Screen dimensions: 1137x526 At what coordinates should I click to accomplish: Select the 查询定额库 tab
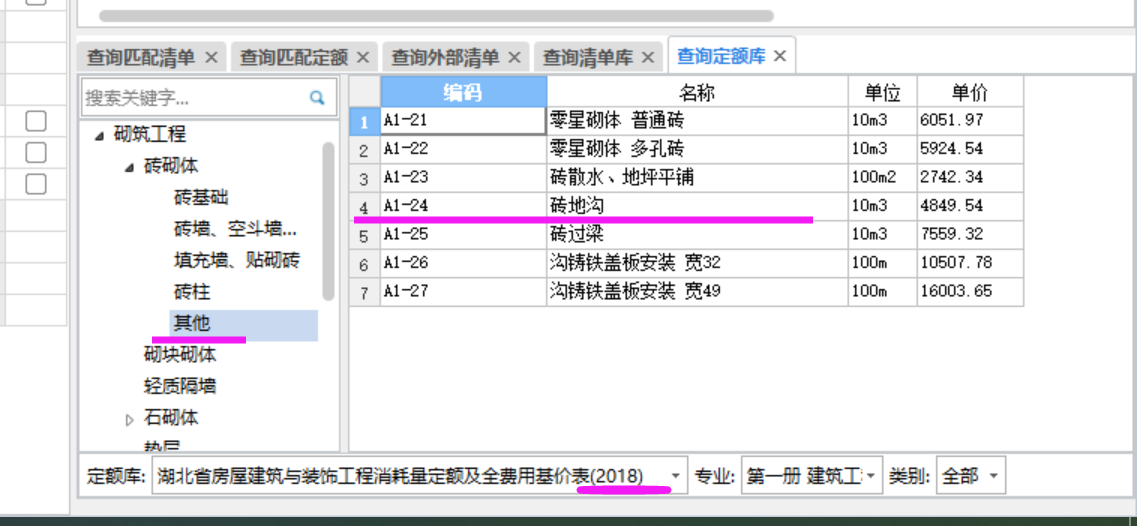722,56
